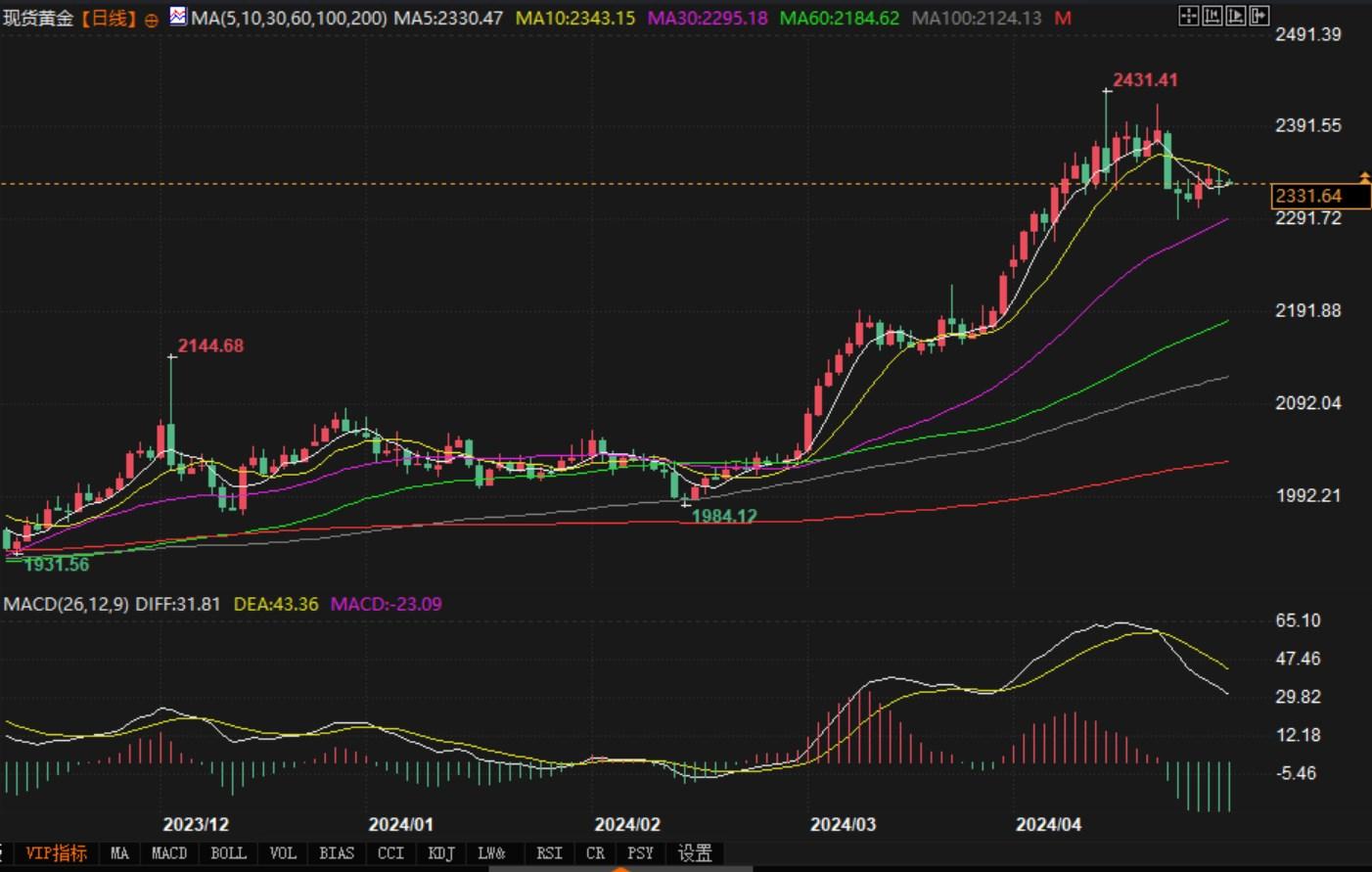Screen dimensions: 1372x872
Task: Show the VOL indicator tab
Action: point(283,853)
